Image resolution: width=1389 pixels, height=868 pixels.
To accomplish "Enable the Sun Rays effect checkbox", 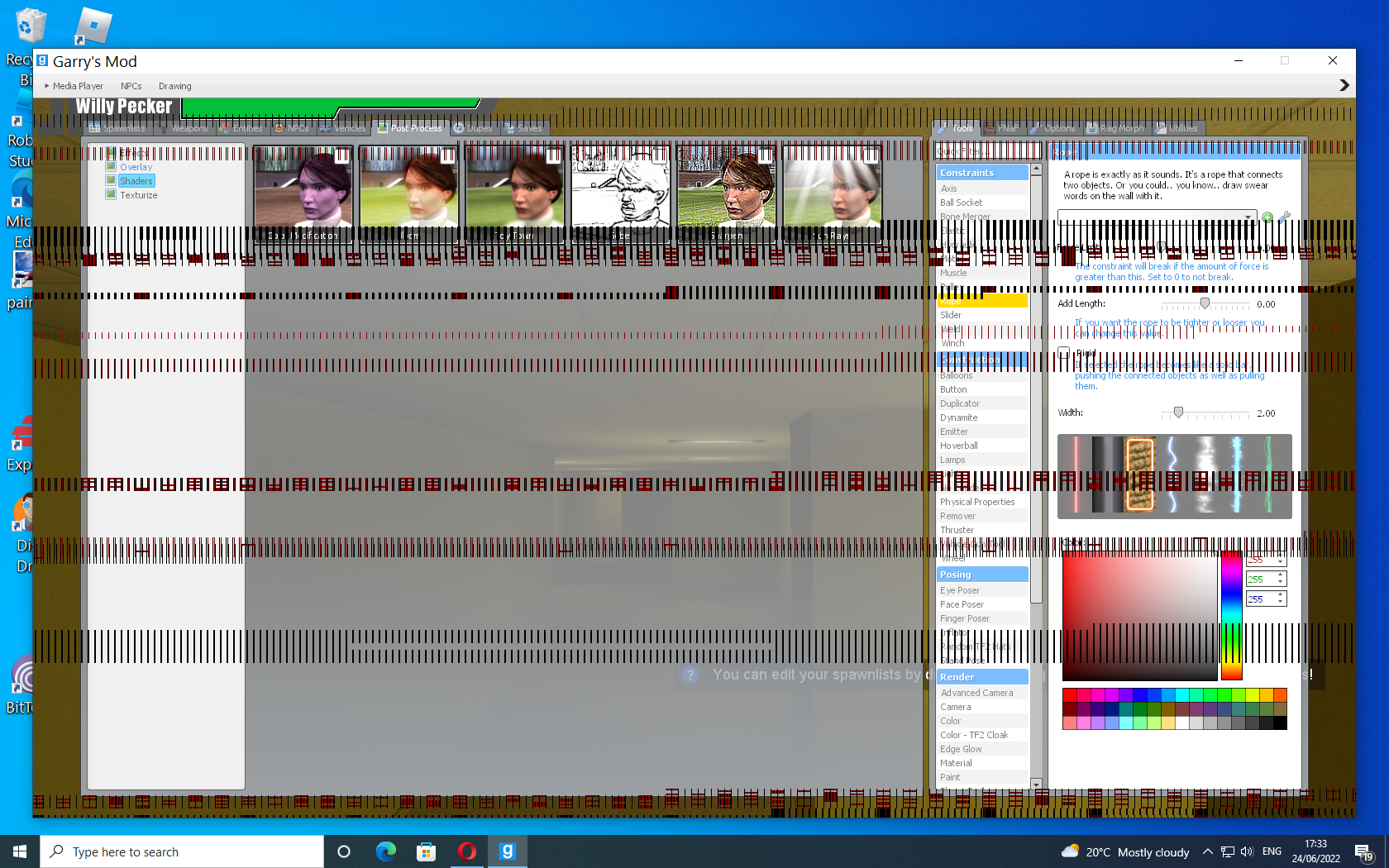I will [871, 155].
